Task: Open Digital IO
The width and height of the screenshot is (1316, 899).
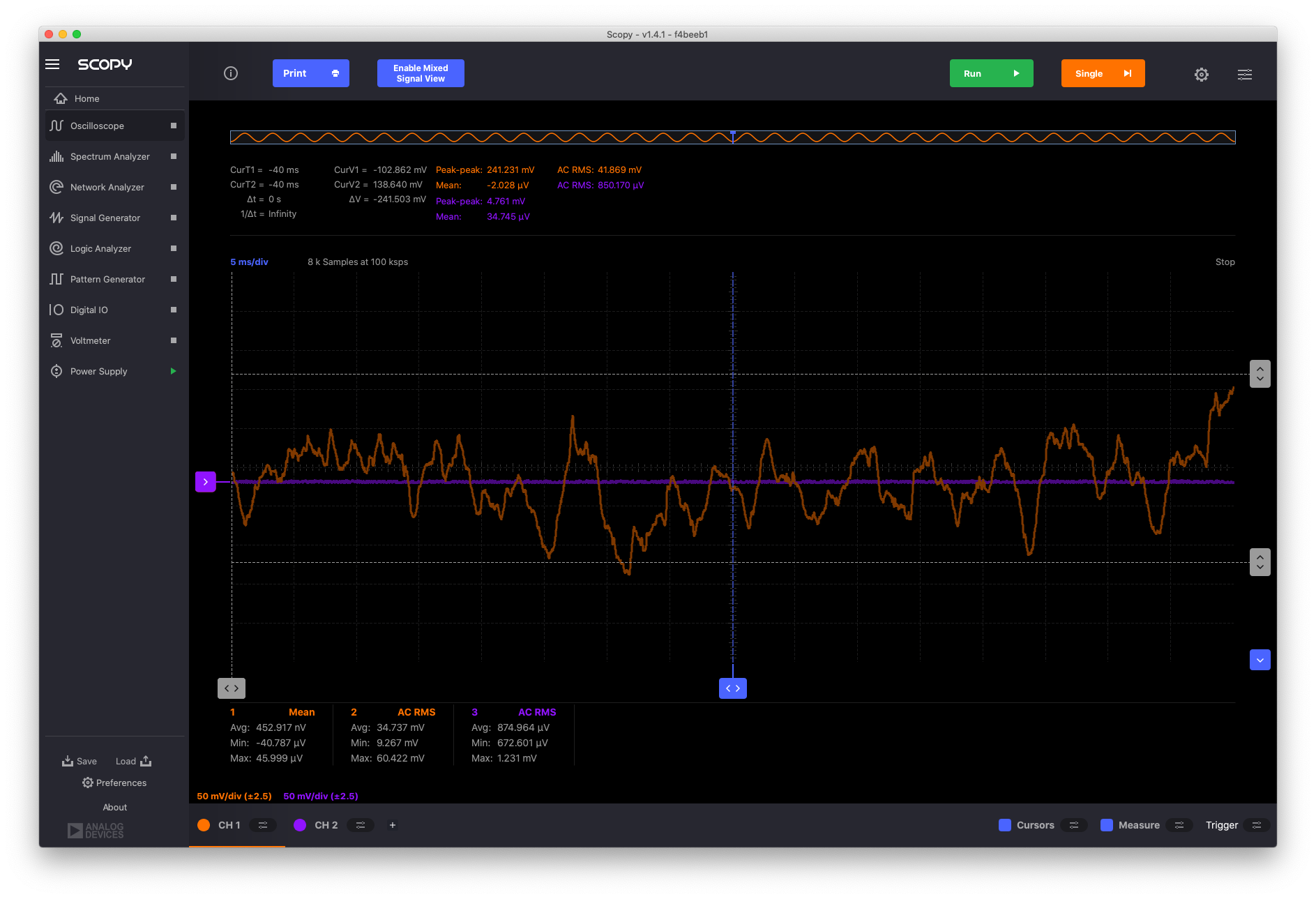Action: pyautogui.click(x=115, y=310)
